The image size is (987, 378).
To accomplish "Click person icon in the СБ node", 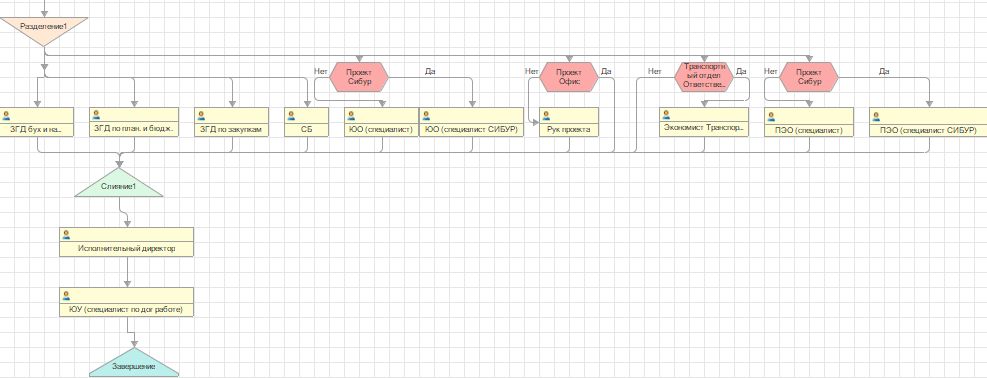I will point(291,115).
